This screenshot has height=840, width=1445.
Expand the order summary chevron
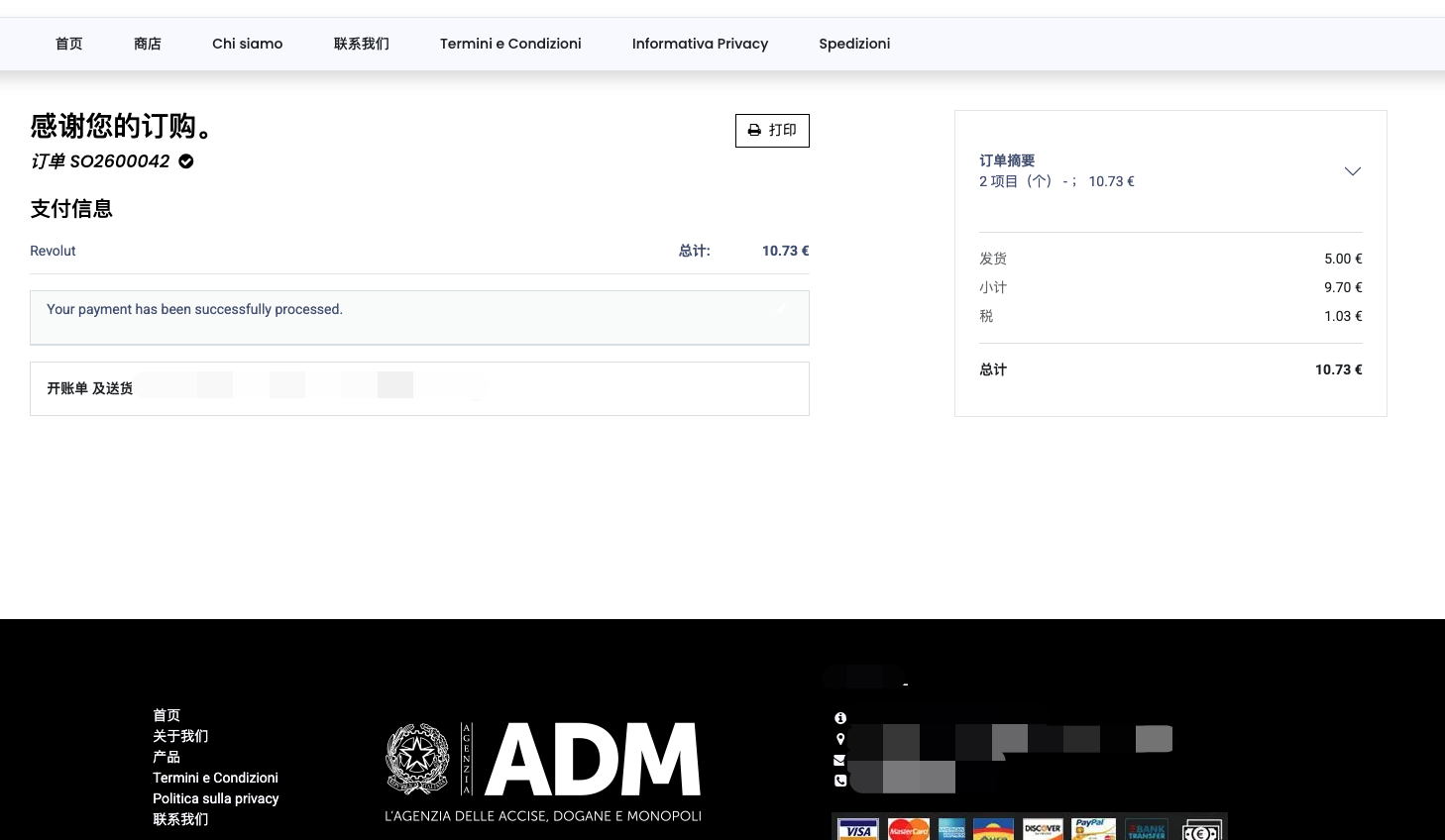(x=1352, y=171)
